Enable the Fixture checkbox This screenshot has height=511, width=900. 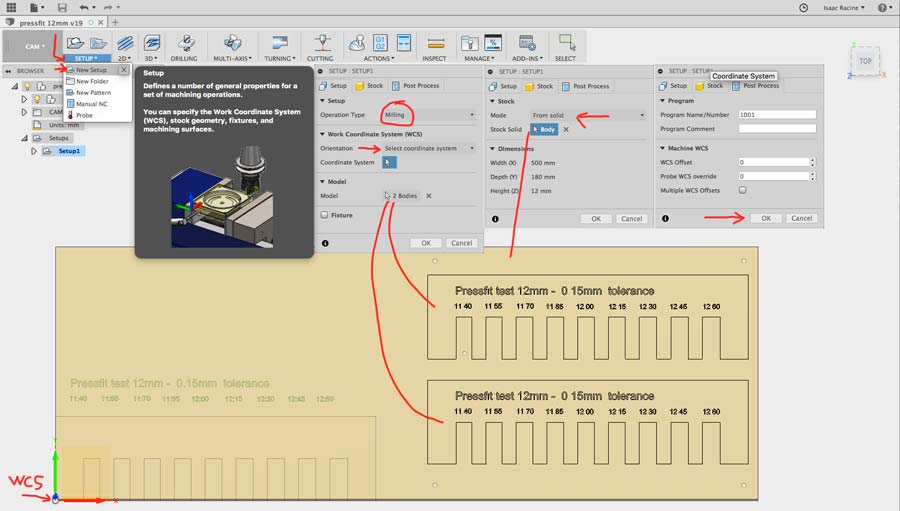pos(324,215)
